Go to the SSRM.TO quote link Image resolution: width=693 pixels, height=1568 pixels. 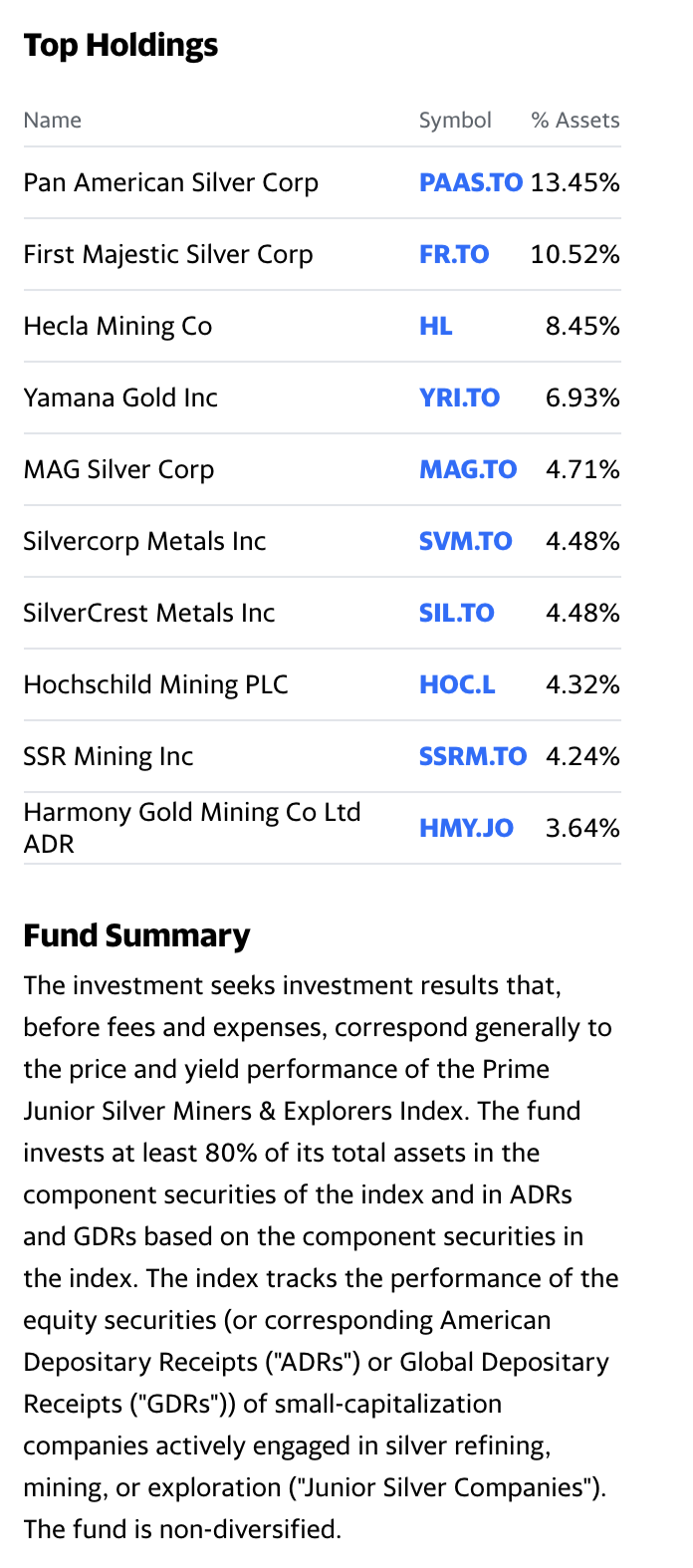click(x=473, y=756)
